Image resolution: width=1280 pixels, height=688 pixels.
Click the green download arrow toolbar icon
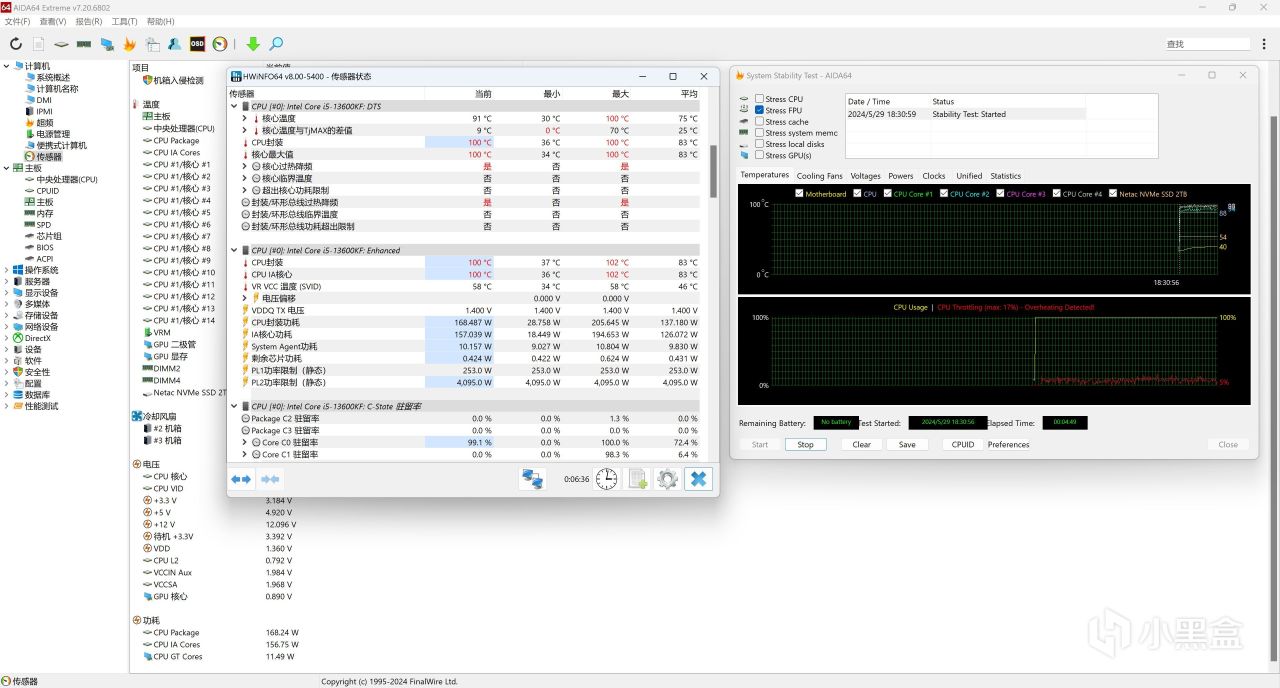tap(253, 44)
